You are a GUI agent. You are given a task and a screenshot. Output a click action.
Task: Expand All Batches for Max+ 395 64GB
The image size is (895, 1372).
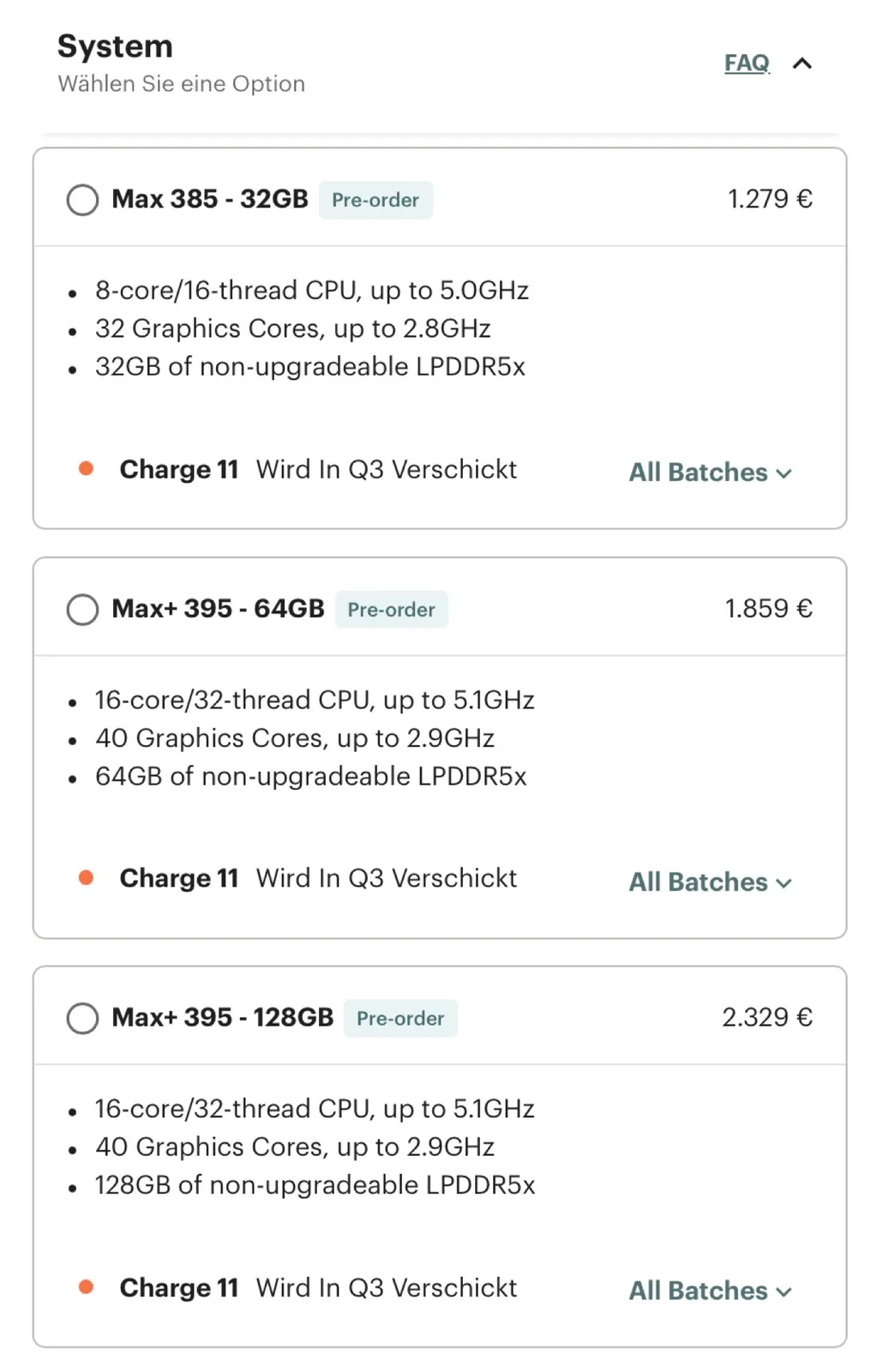(710, 882)
